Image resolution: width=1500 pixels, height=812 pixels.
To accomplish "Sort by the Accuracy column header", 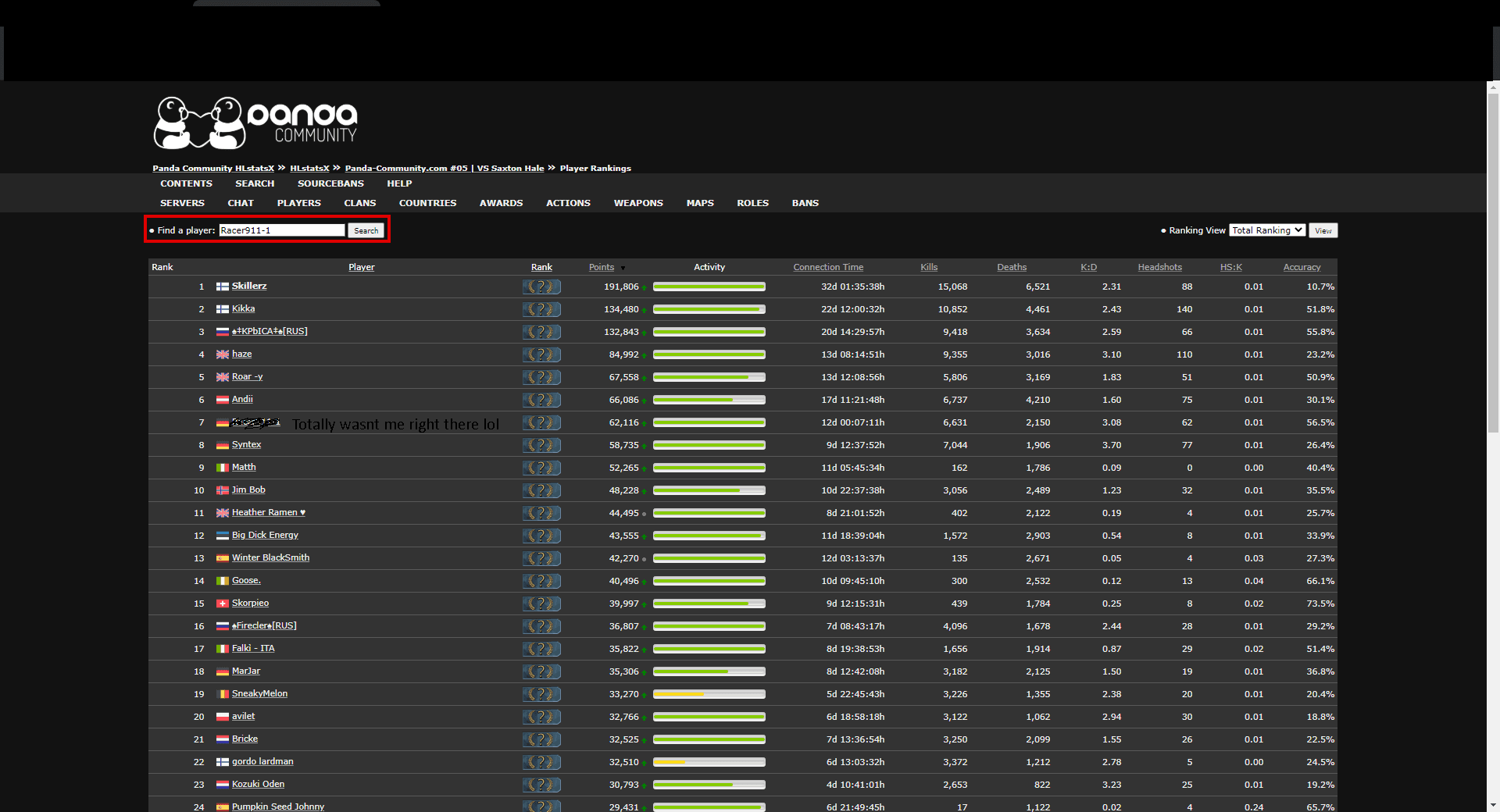I will (1301, 267).
